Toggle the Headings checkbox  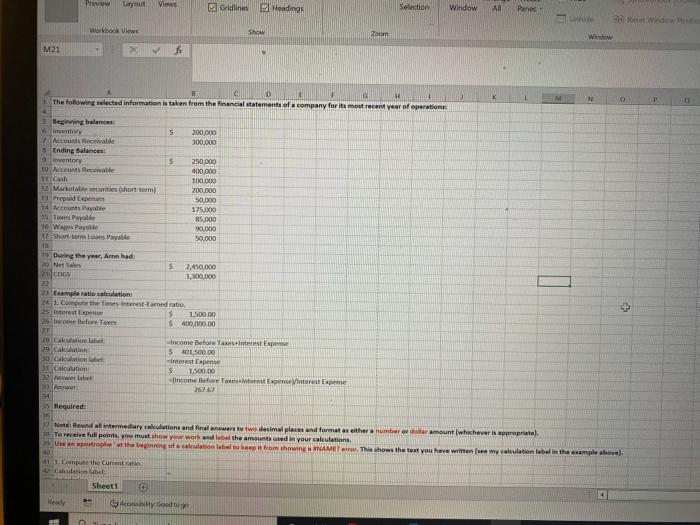point(265,8)
